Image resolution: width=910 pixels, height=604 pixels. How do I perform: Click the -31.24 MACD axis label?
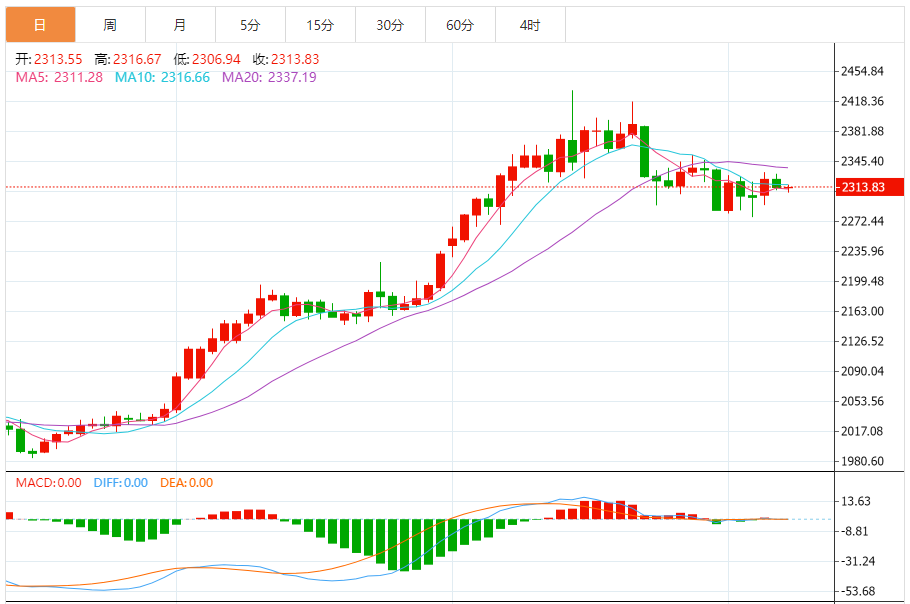pyautogui.click(x=858, y=562)
